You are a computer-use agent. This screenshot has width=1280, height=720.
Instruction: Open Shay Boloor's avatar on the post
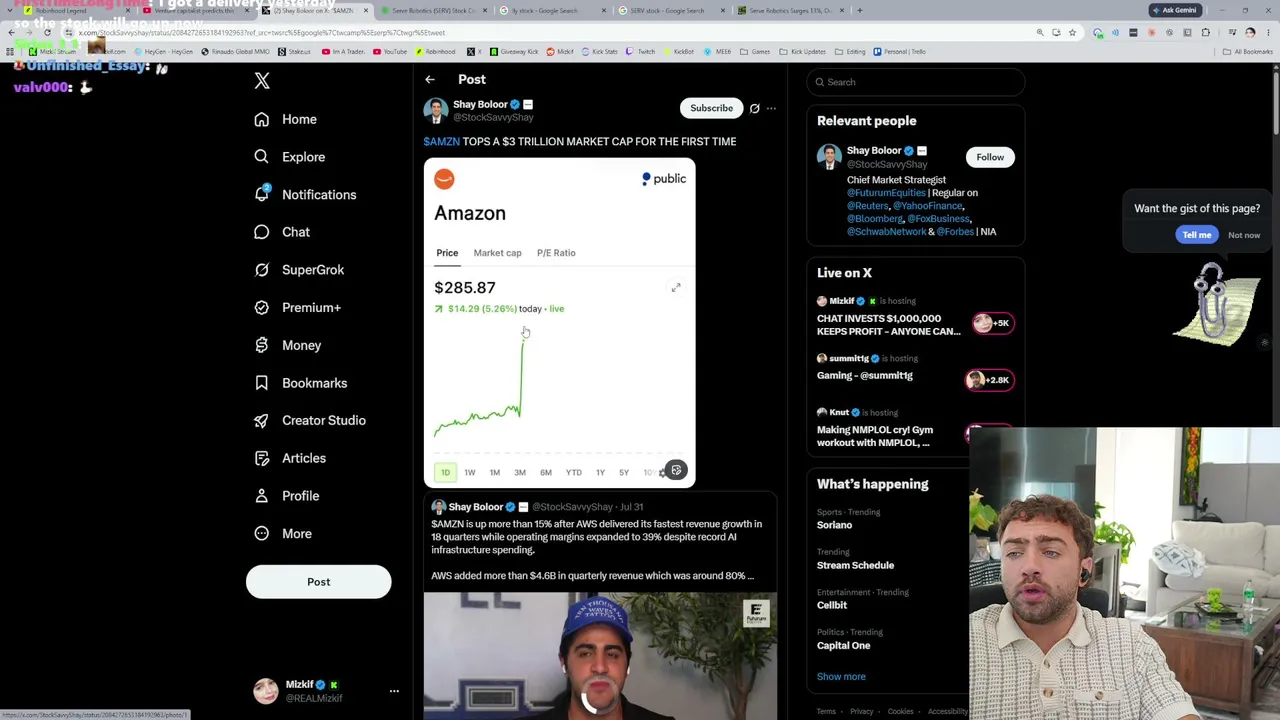coord(435,110)
